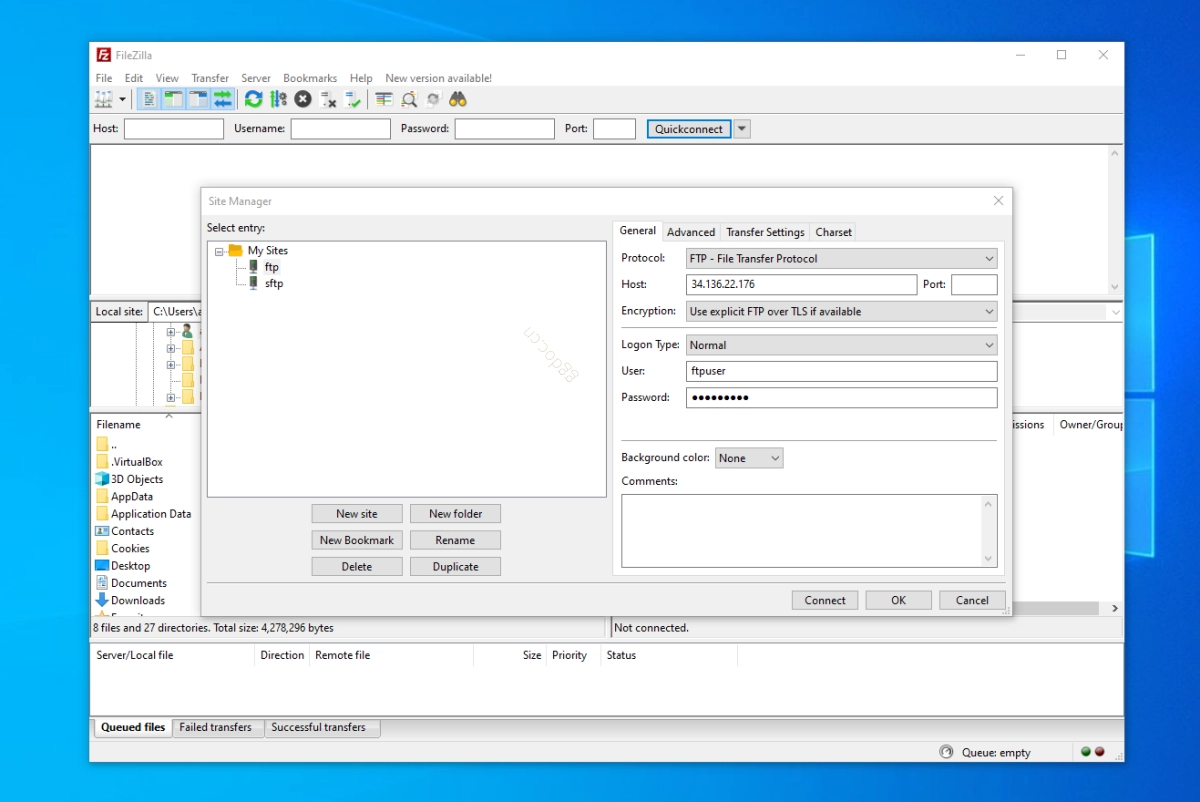Refresh the file and folder lists
1200x802 pixels.
[x=253, y=99]
